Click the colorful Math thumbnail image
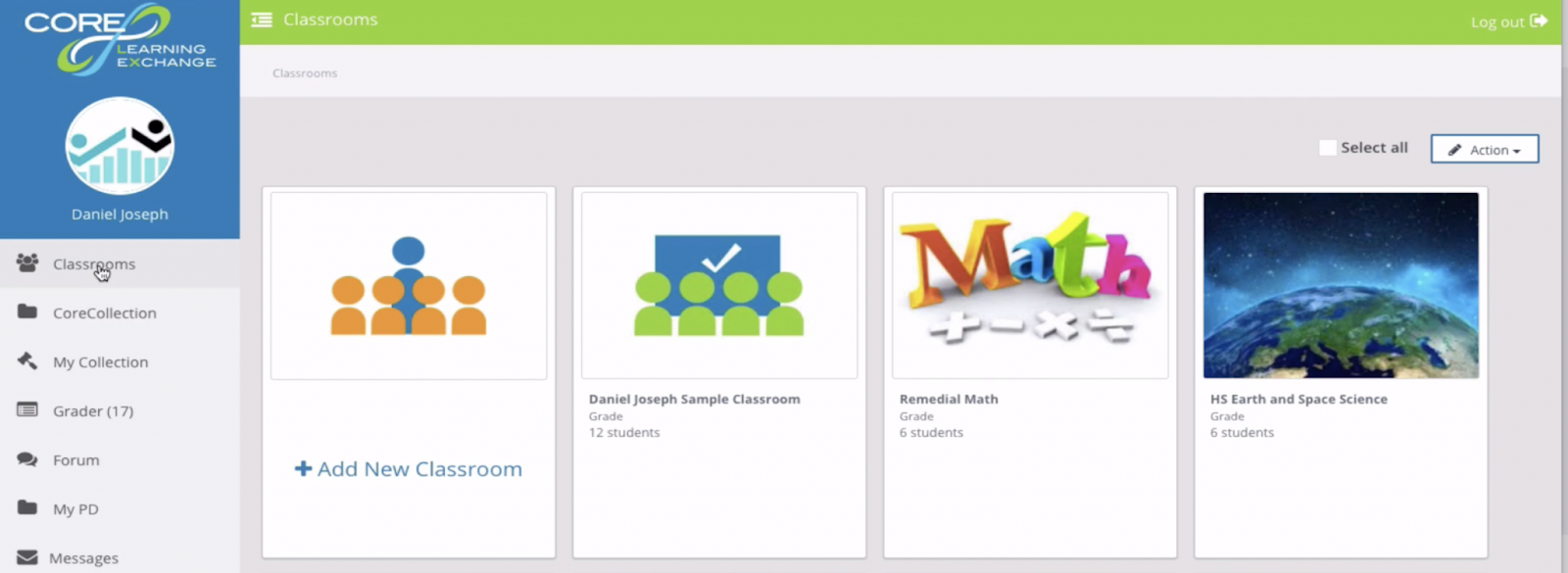Image resolution: width=1568 pixels, height=573 pixels. (x=1030, y=285)
